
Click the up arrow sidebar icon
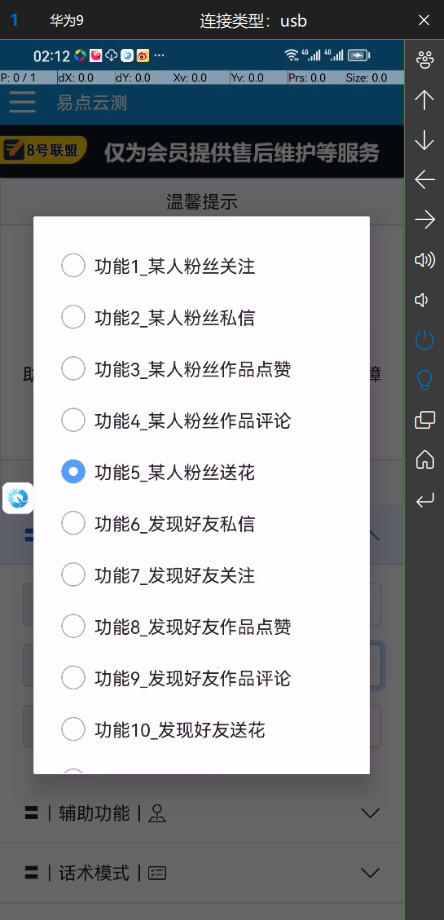point(424,100)
